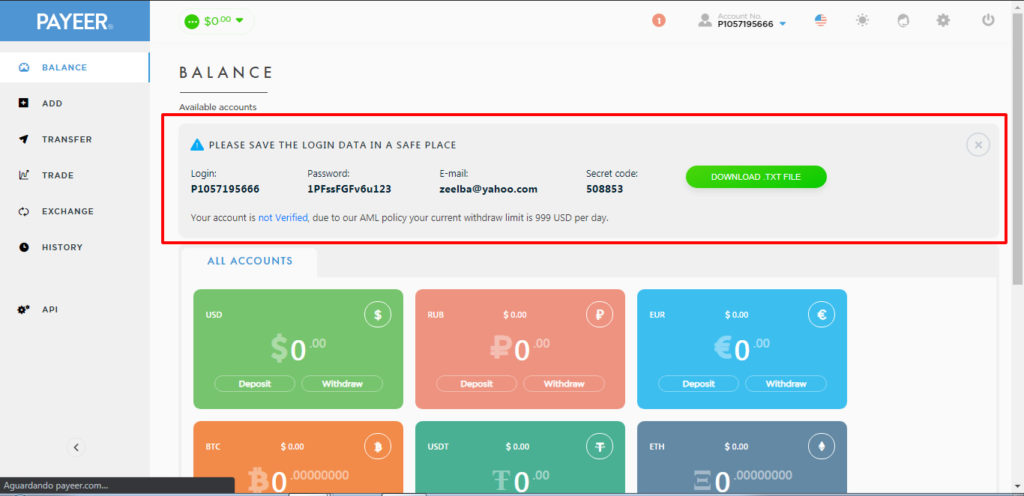Click the BALANCE page heading
Viewport: 1024px width, 496px height.
226,72
